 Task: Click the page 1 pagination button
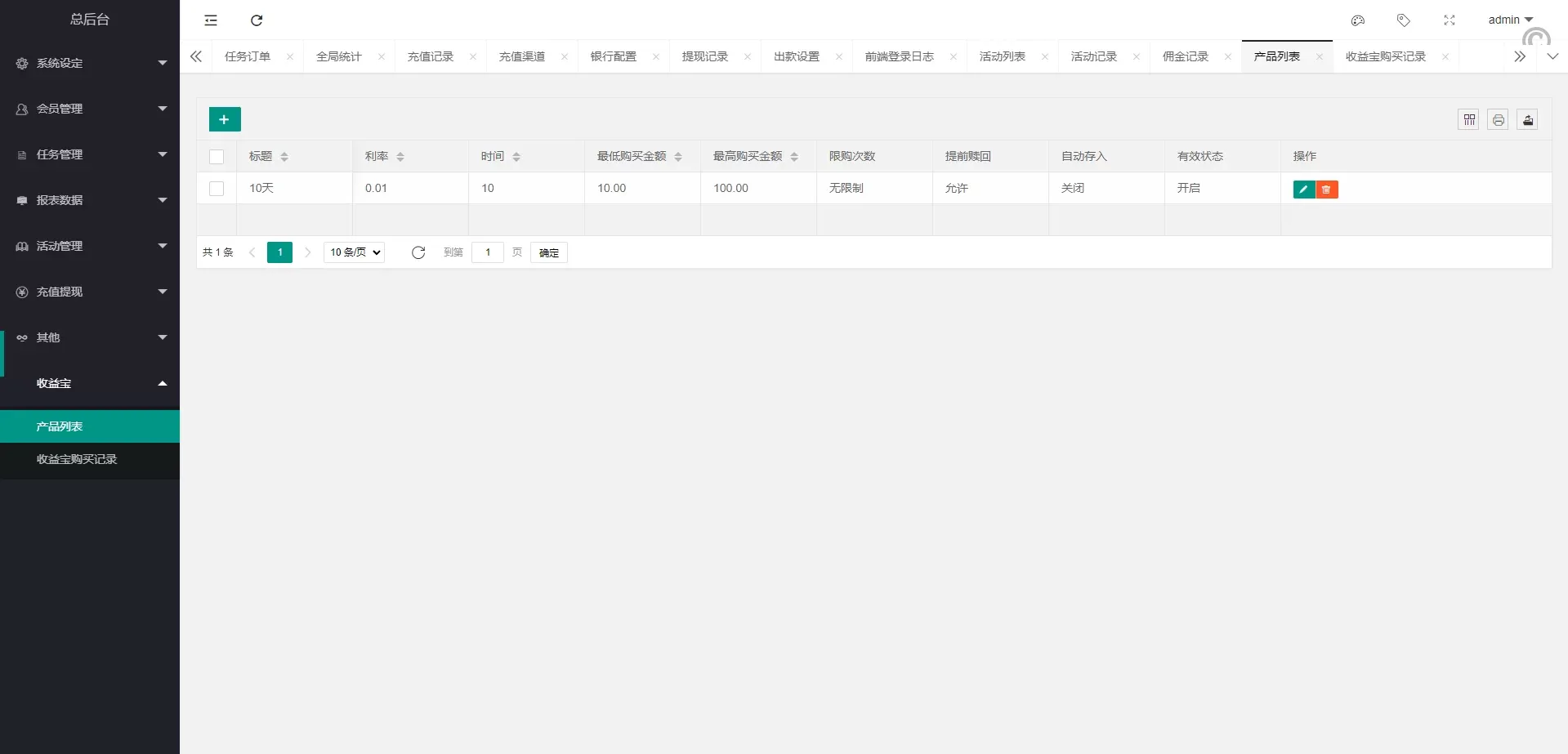[279, 252]
